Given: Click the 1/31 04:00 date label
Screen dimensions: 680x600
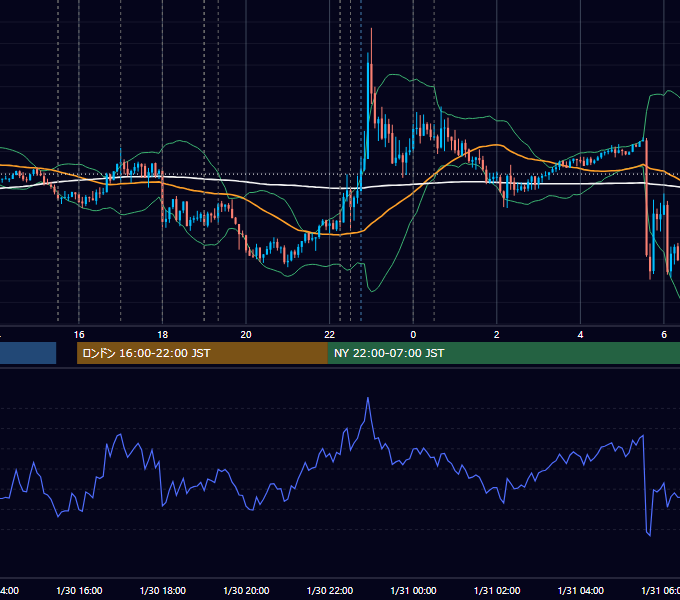Looking at the screenshot, I should [581, 590].
